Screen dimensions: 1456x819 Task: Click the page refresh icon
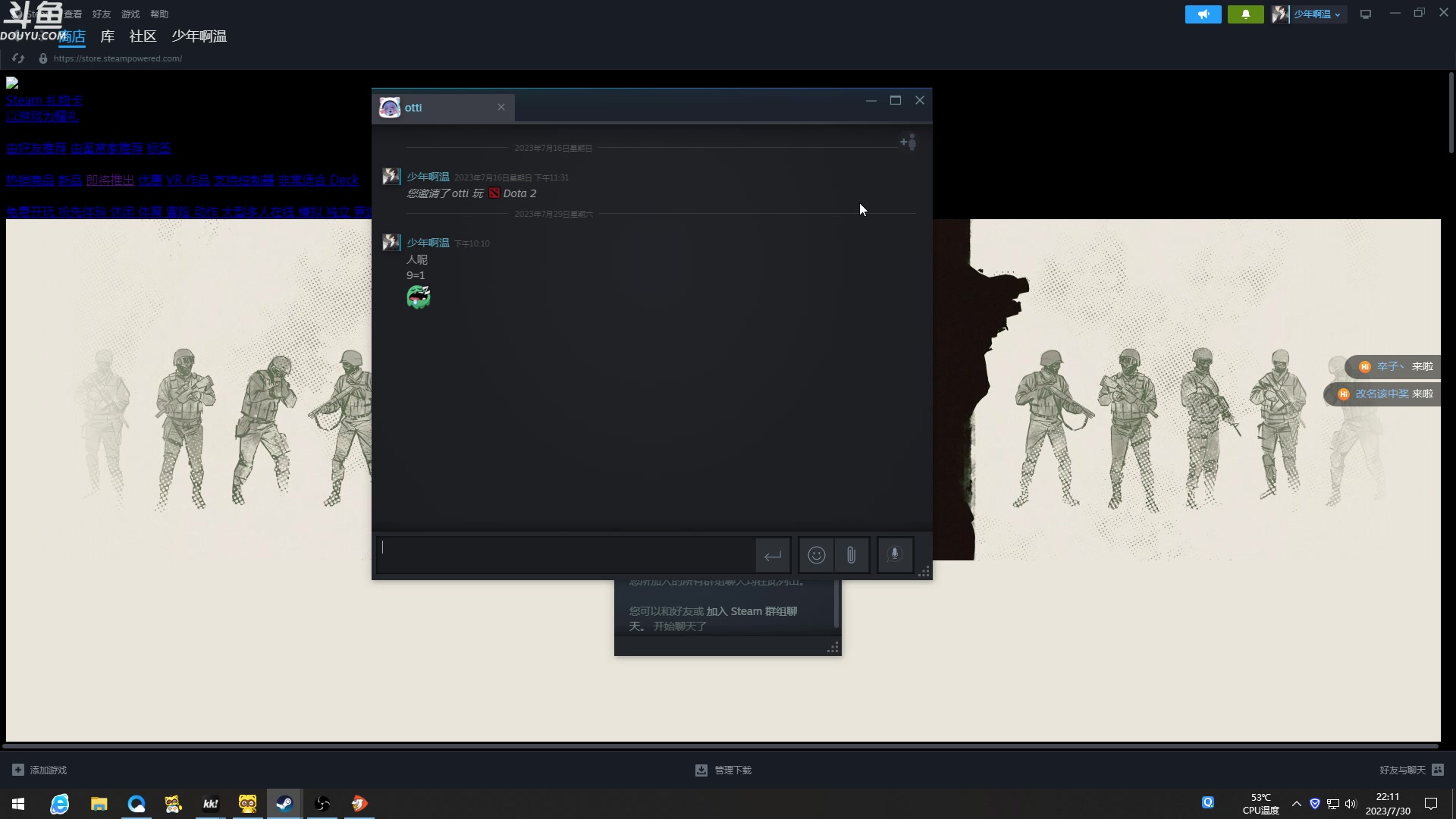coord(18,58)
